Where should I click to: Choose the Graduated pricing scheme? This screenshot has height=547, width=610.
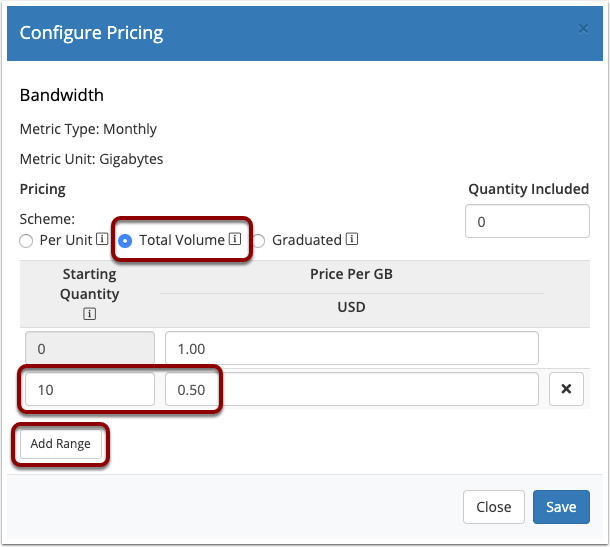click(x=259, y=241)
